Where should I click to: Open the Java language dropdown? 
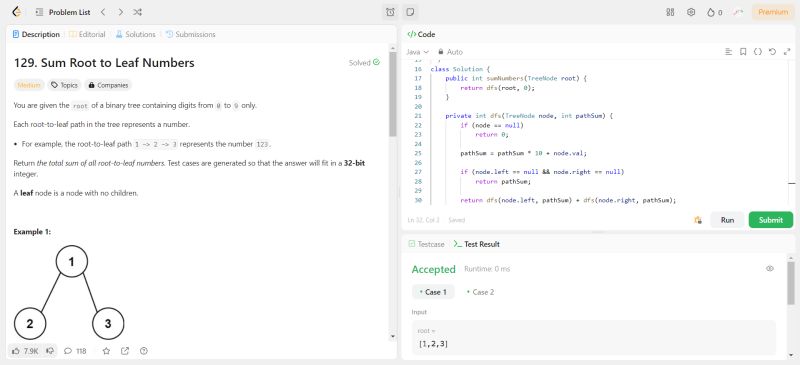[417, 52]
